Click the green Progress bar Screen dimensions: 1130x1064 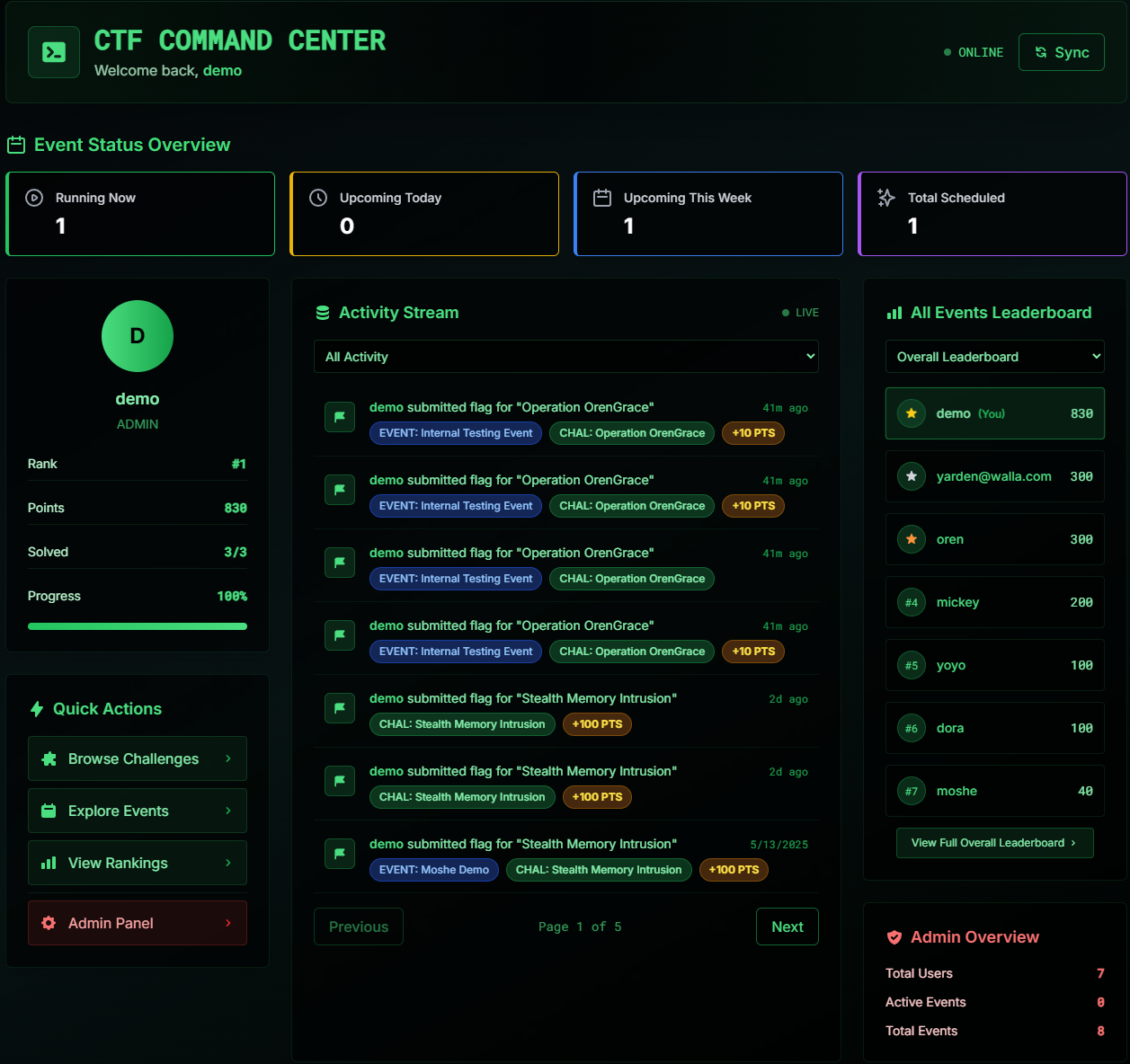pos(138,626)
